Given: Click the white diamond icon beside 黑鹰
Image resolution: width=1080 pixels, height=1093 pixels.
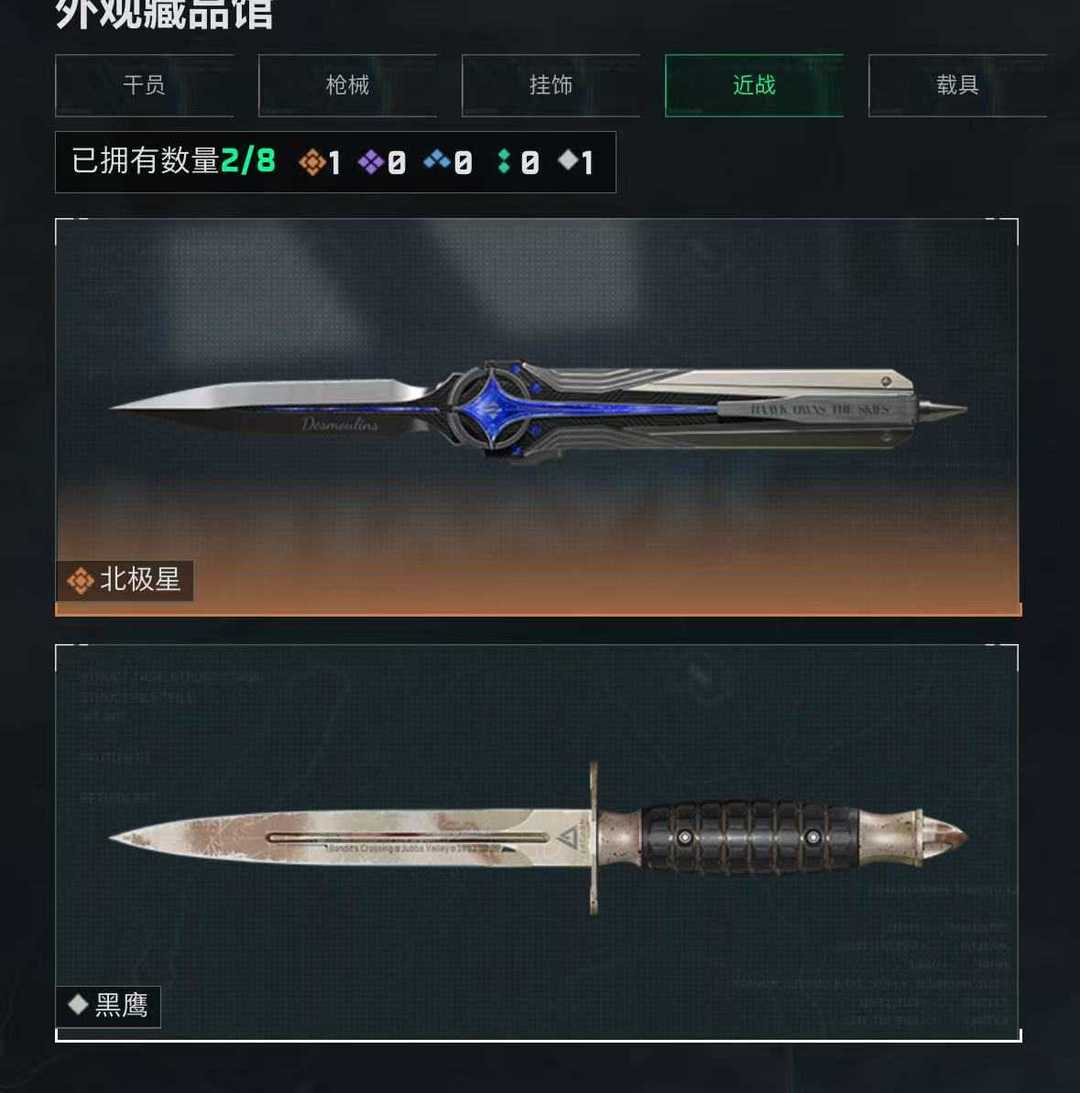Looking at the screenshot, I should (x=77, y=1004).
